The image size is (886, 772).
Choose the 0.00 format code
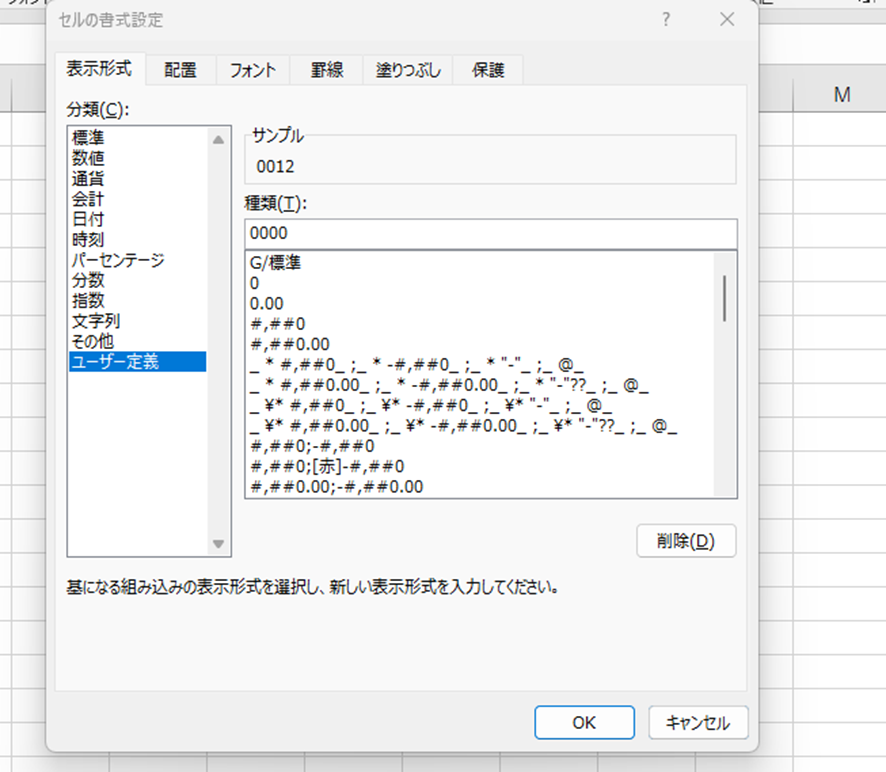(266, 304)
